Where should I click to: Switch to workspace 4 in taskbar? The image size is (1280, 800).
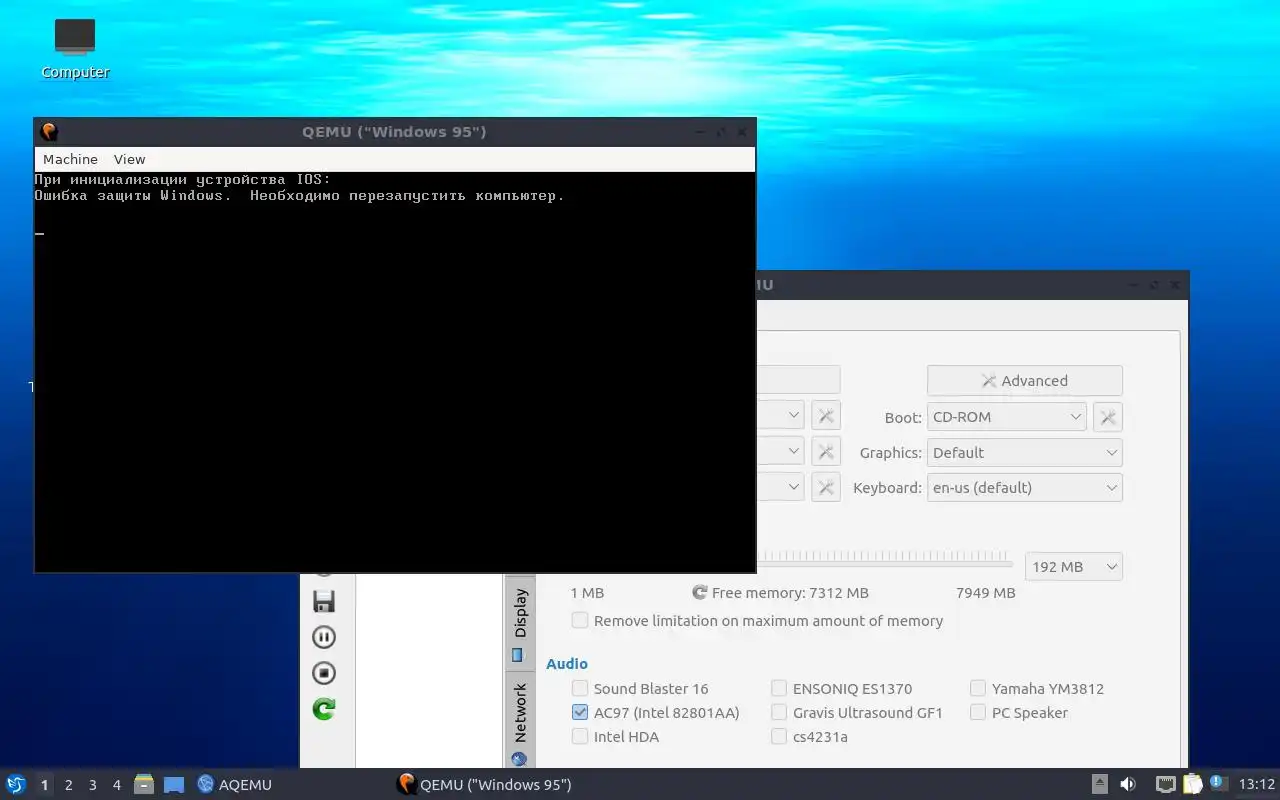click(x=117, y=785)
